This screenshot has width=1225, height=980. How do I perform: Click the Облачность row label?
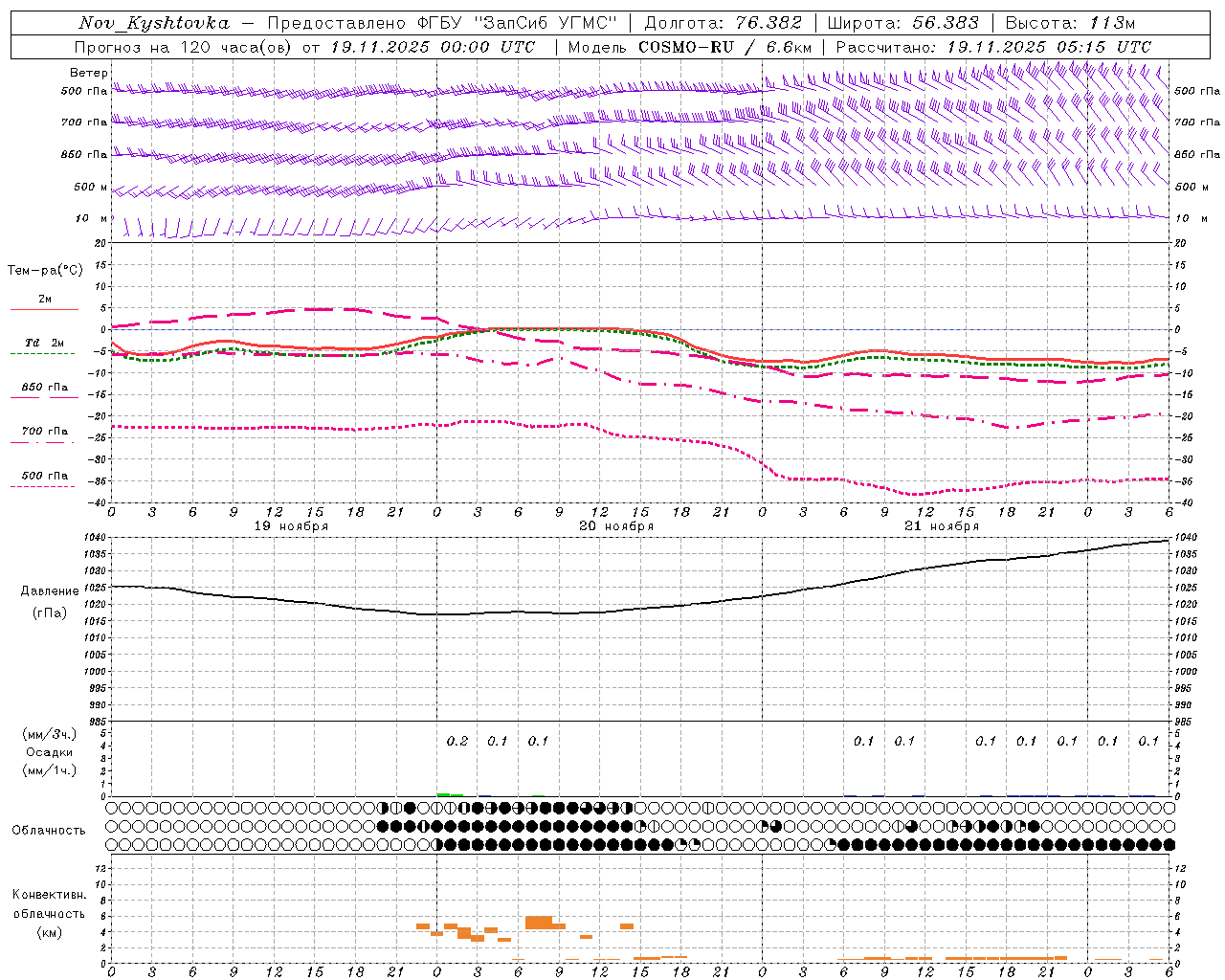click(x=48, y=830)
